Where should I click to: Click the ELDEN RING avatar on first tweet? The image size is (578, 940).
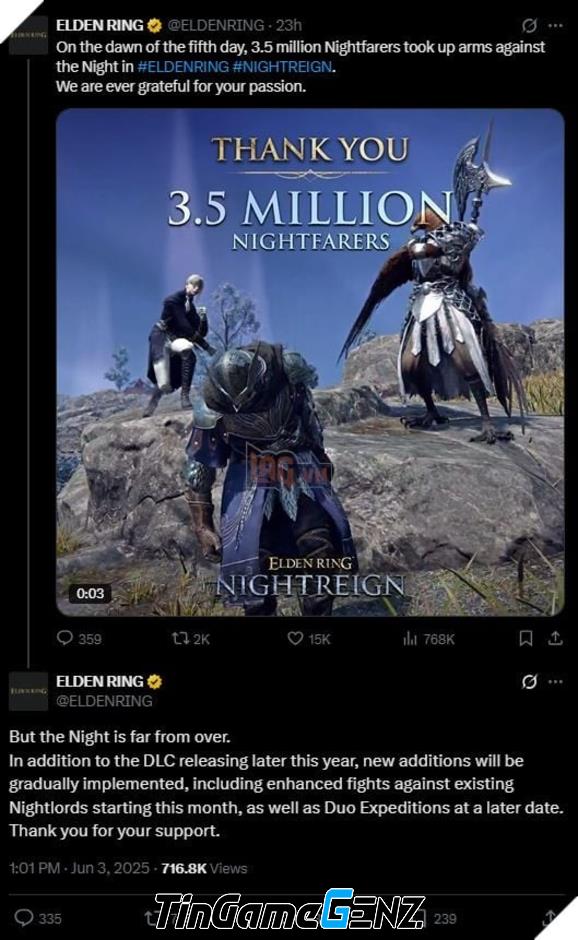(28, 35)
